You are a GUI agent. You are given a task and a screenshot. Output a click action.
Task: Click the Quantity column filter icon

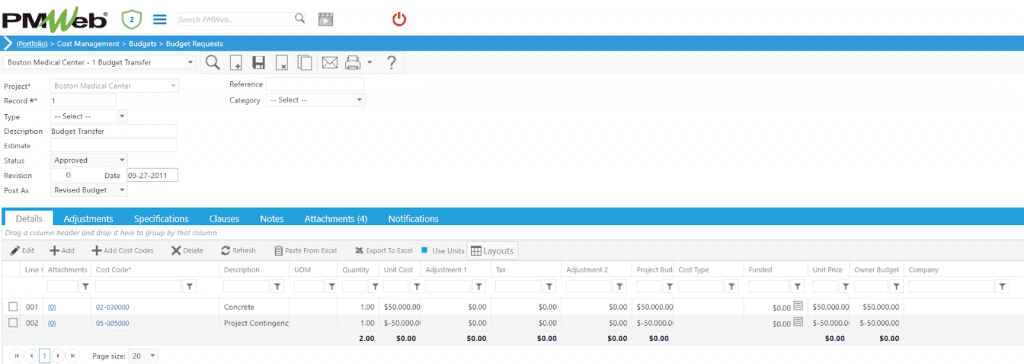click(375, 286)
